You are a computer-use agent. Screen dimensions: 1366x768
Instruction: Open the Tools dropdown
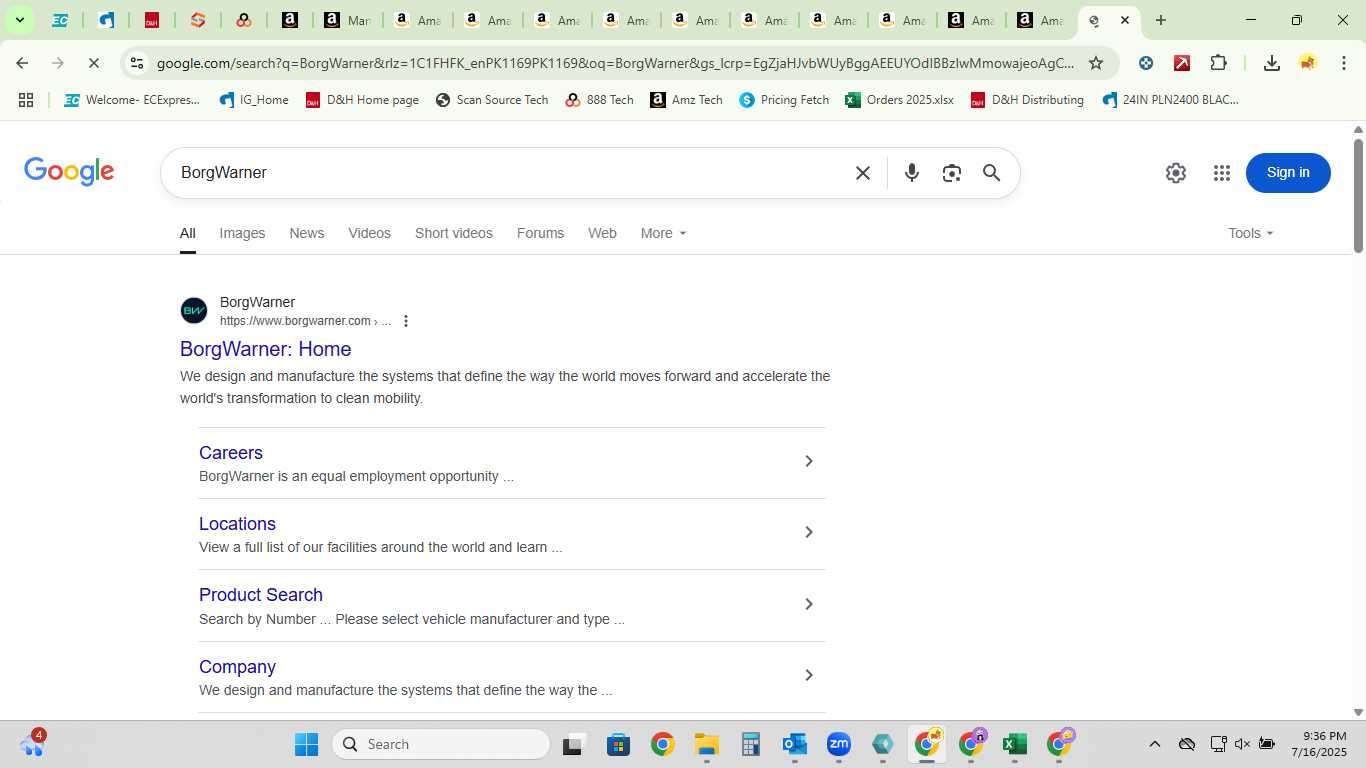(1251, 233)
